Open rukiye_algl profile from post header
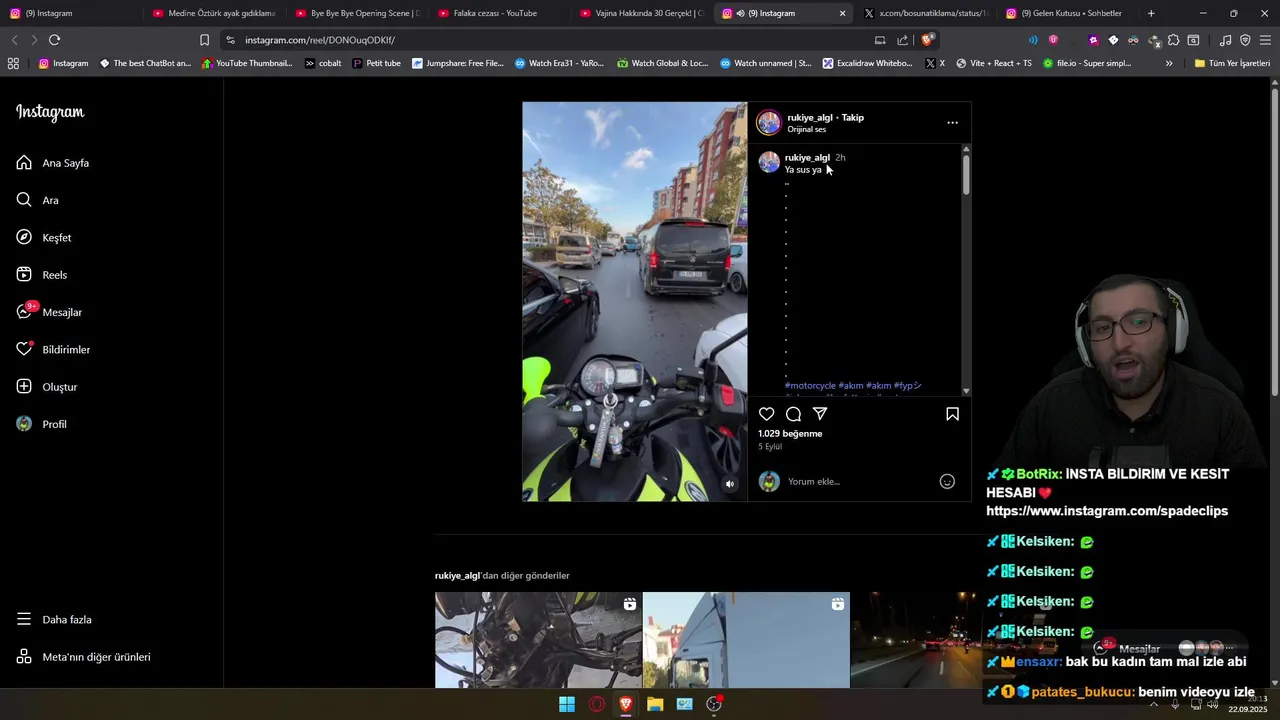The width and height of the screenshot is (1280, 720). [809, 117]
